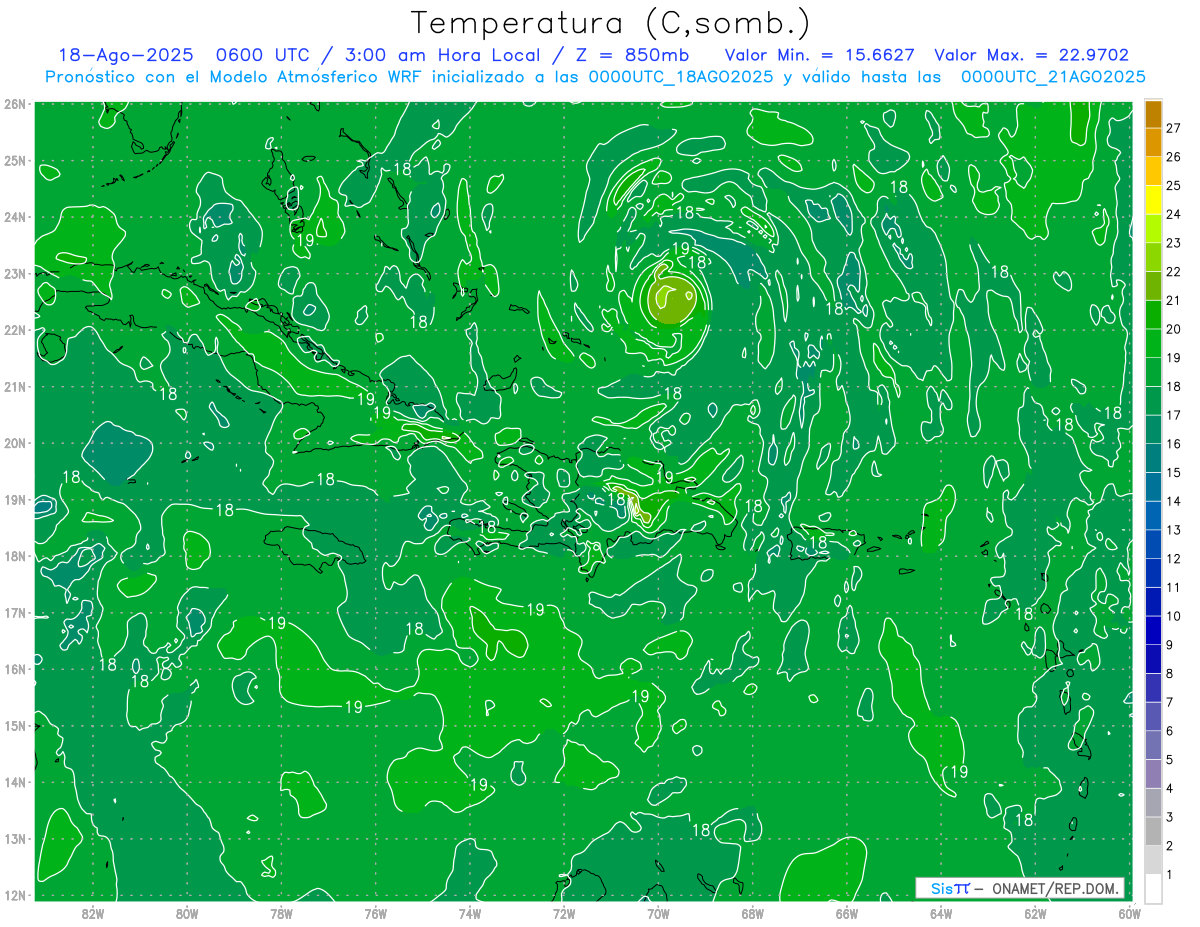Click longitude axis label '60W'
The height and width of the screenshot is (927, 1200).
pos(1130,913)
